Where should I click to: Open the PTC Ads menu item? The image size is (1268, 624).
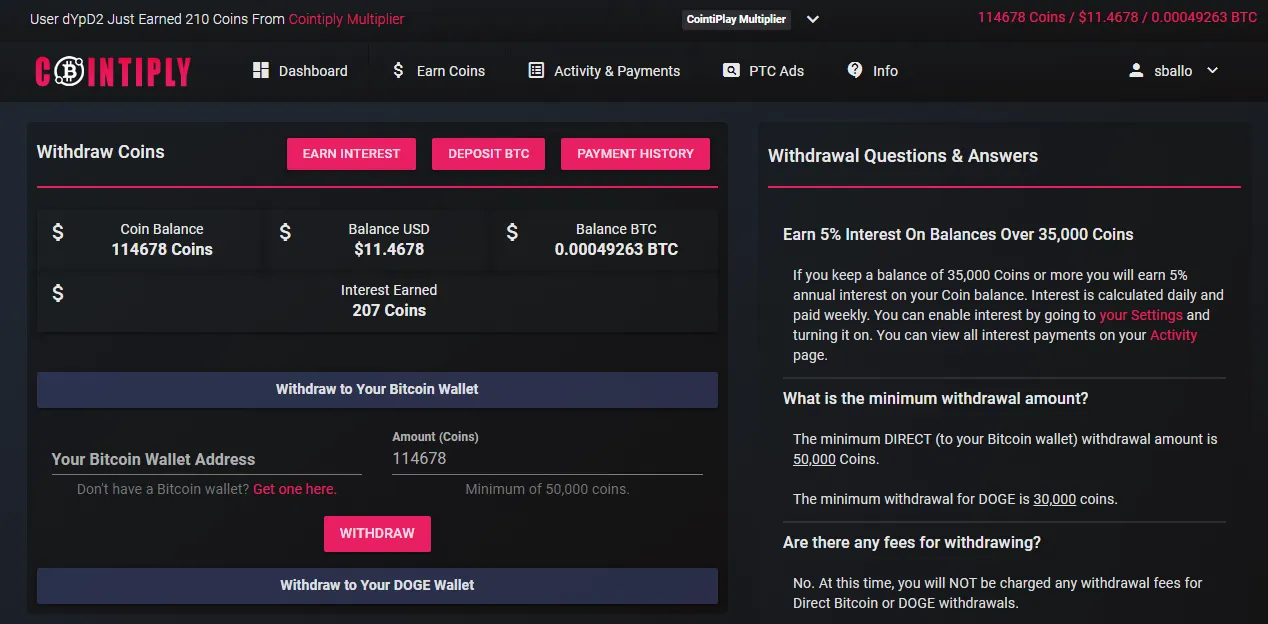pyautogui.click(x=763, y=71)
